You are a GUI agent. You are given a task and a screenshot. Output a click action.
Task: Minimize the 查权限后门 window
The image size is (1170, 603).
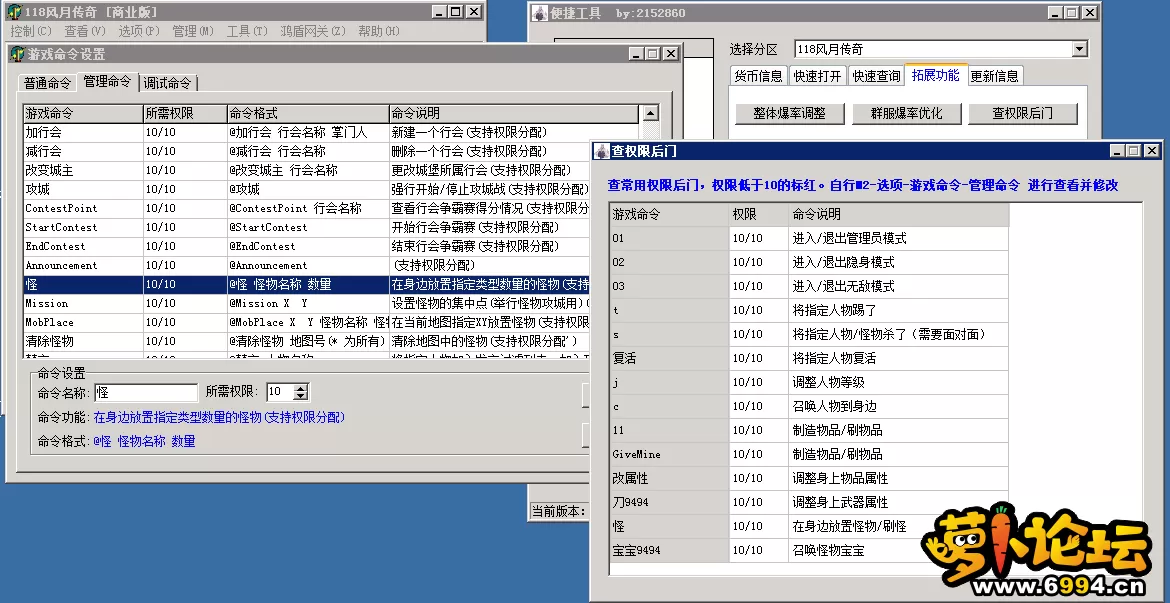tap(1117, 151)
